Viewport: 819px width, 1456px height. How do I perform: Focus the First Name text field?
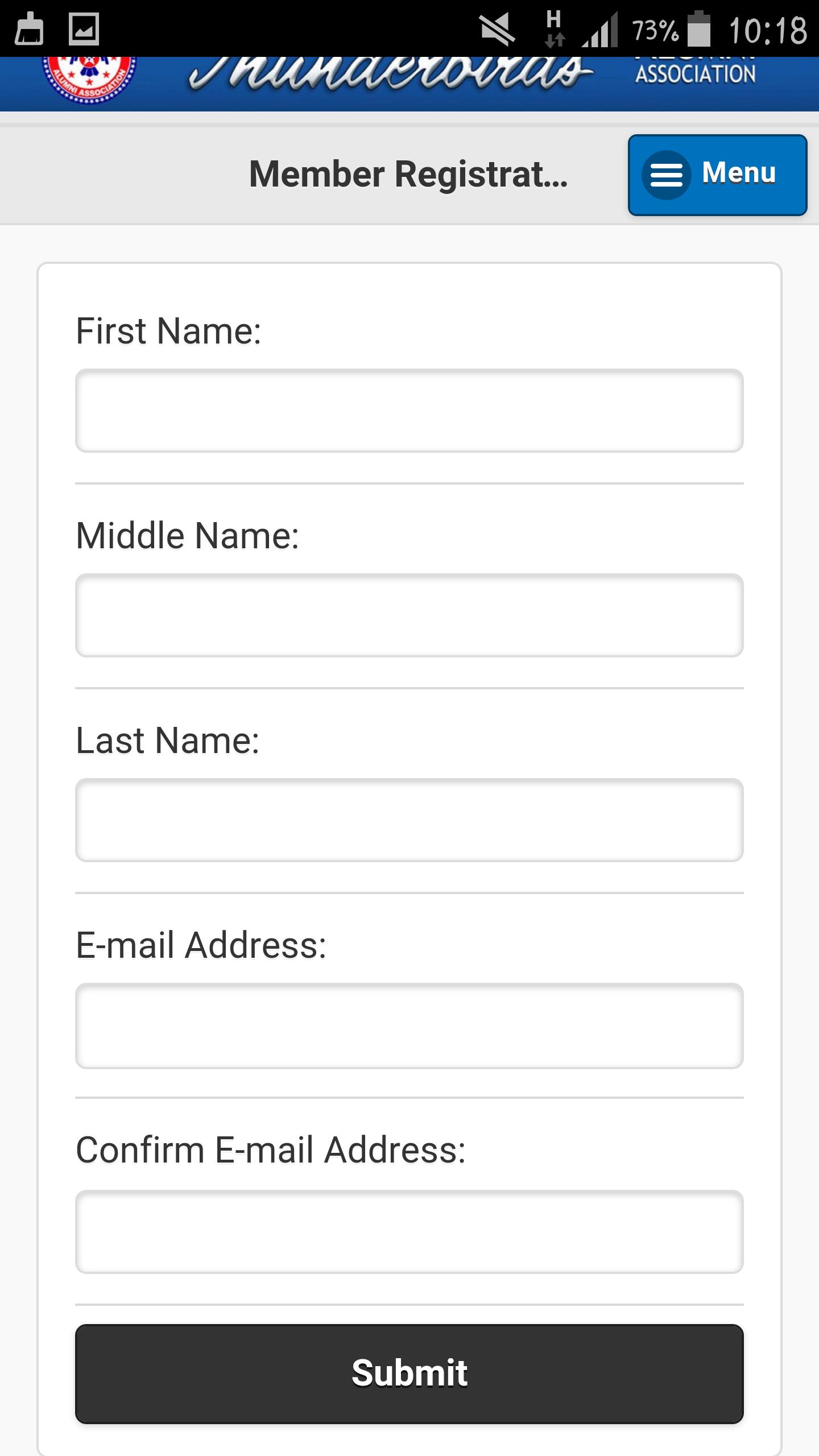[x=409, y=411]
